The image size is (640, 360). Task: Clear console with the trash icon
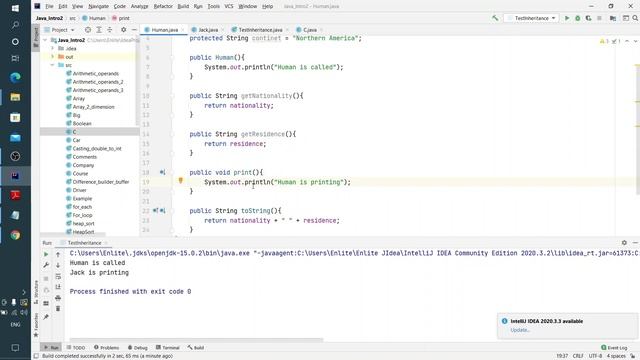(x=58, y=308)
